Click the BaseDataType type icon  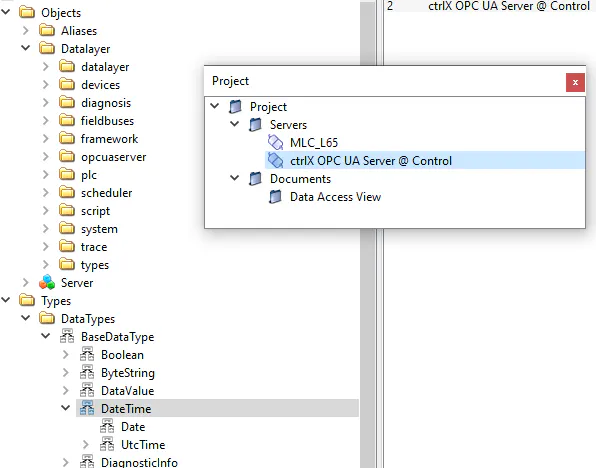pos(67,336)
